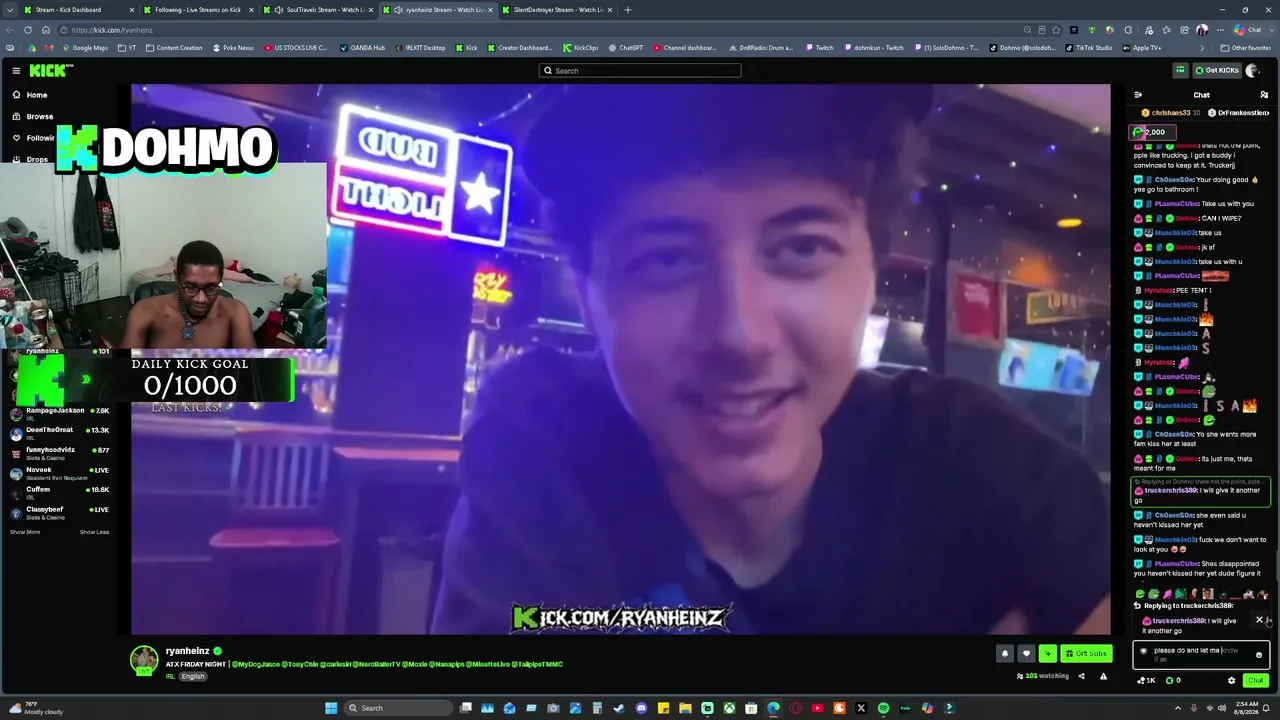Click the KICKs balance icon showing 0

pos(1169,680)
